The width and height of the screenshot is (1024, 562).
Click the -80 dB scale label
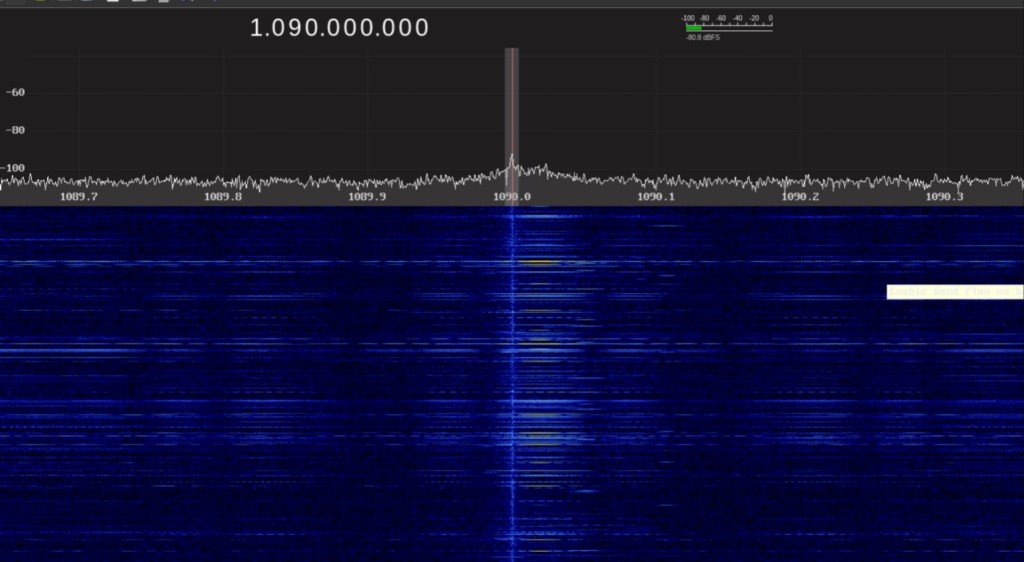pos(15,130)
